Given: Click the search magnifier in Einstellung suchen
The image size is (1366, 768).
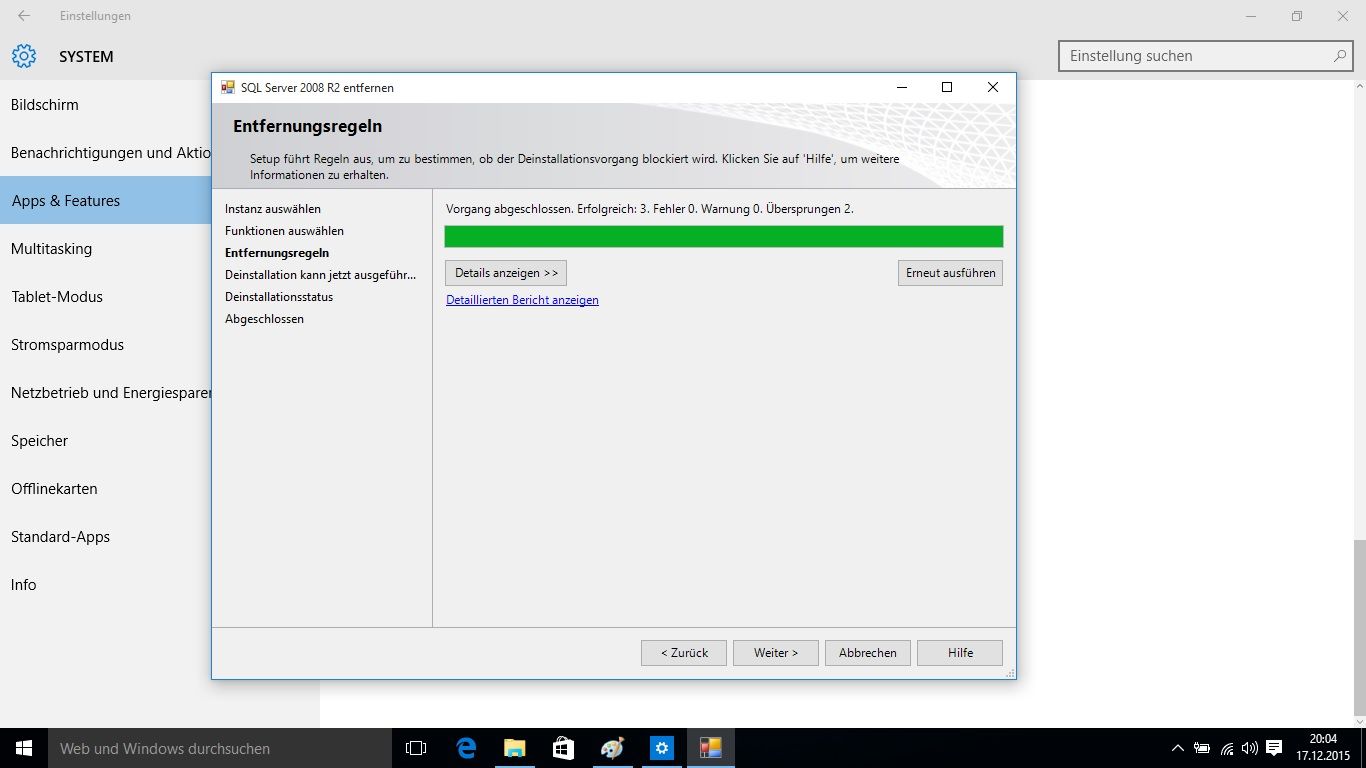Looking at the screenshot, I should (1340, 56).
